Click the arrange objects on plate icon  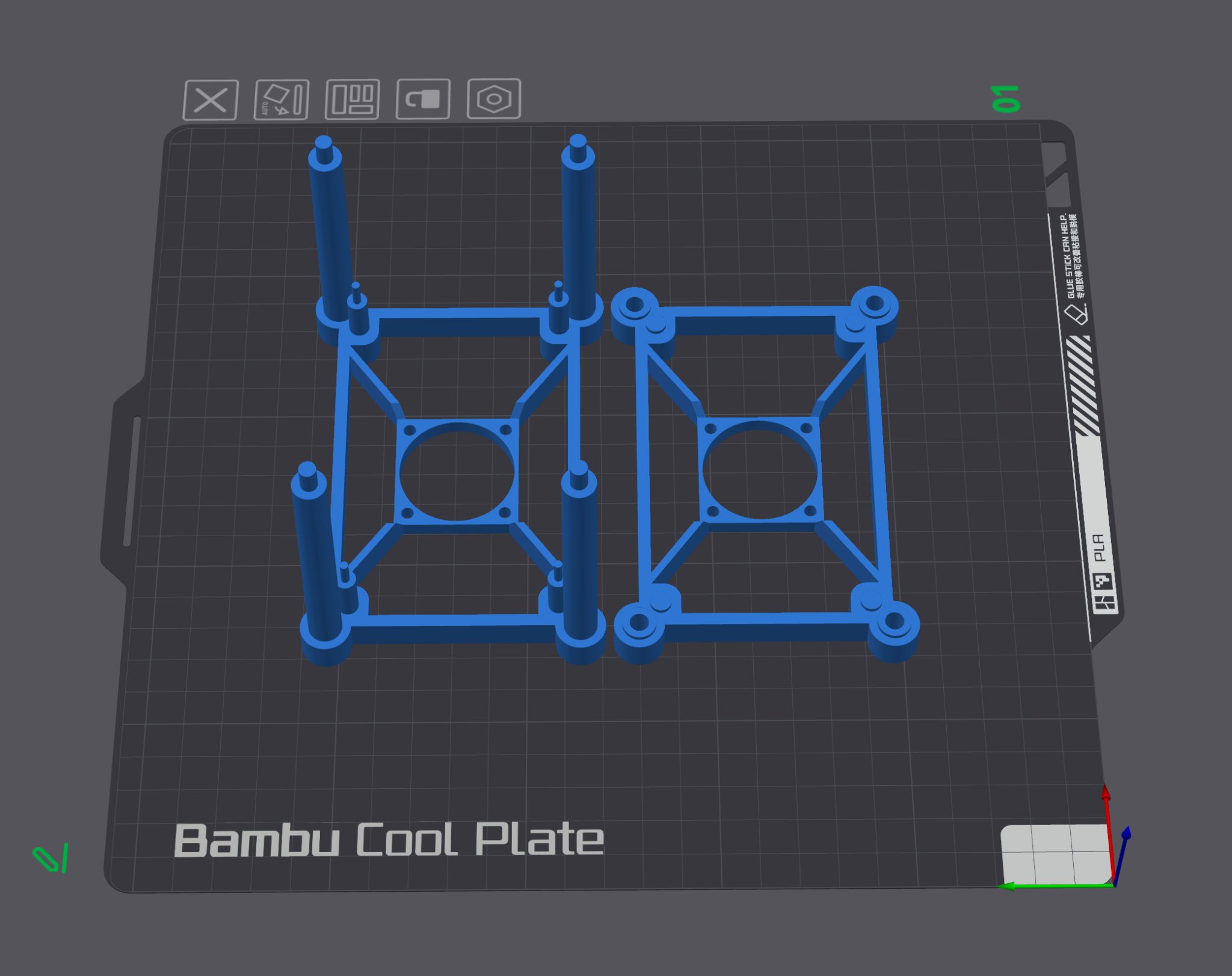coord(353,99)
